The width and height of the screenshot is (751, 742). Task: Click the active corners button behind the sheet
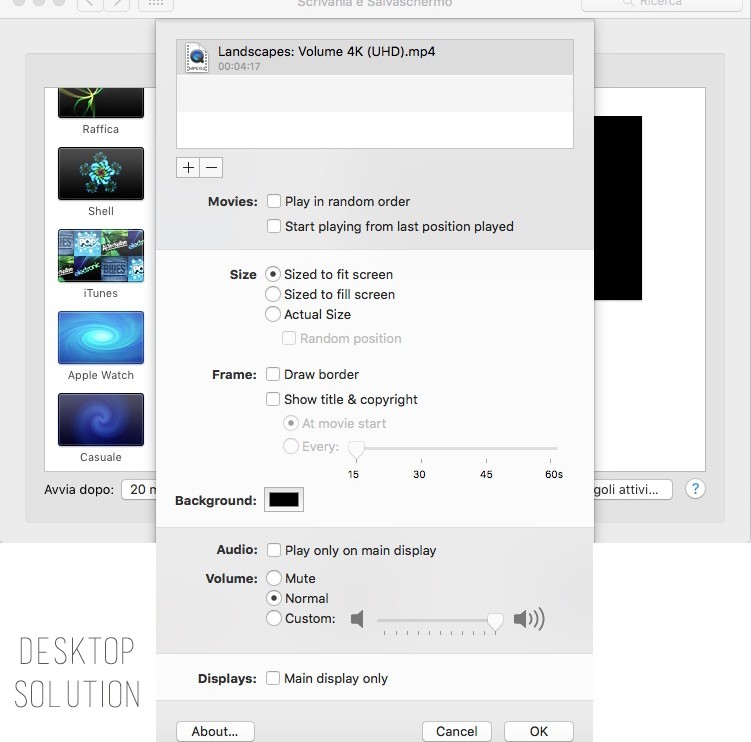(633, 490)
